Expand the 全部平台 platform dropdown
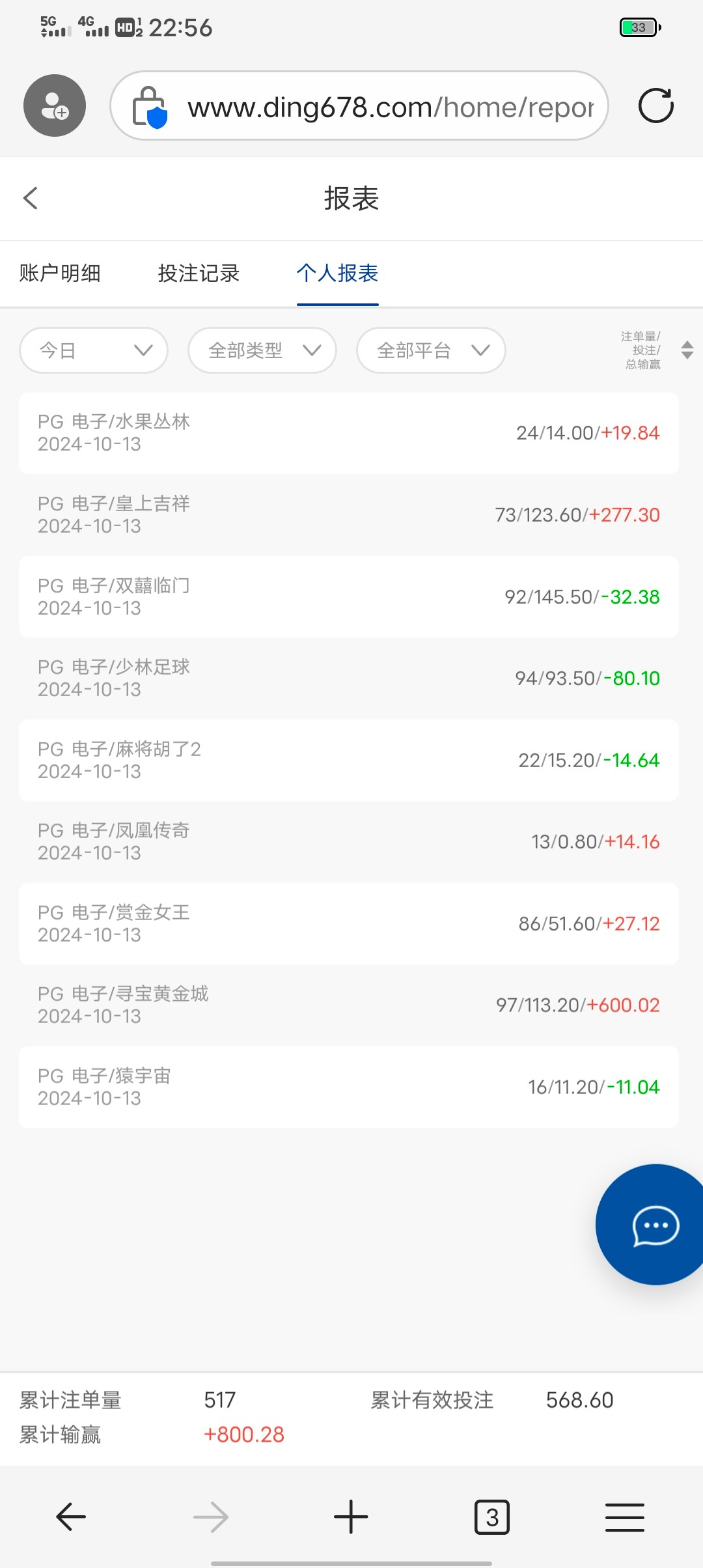Viewport: 703px width, 1568px height. [x=431, y=350]
